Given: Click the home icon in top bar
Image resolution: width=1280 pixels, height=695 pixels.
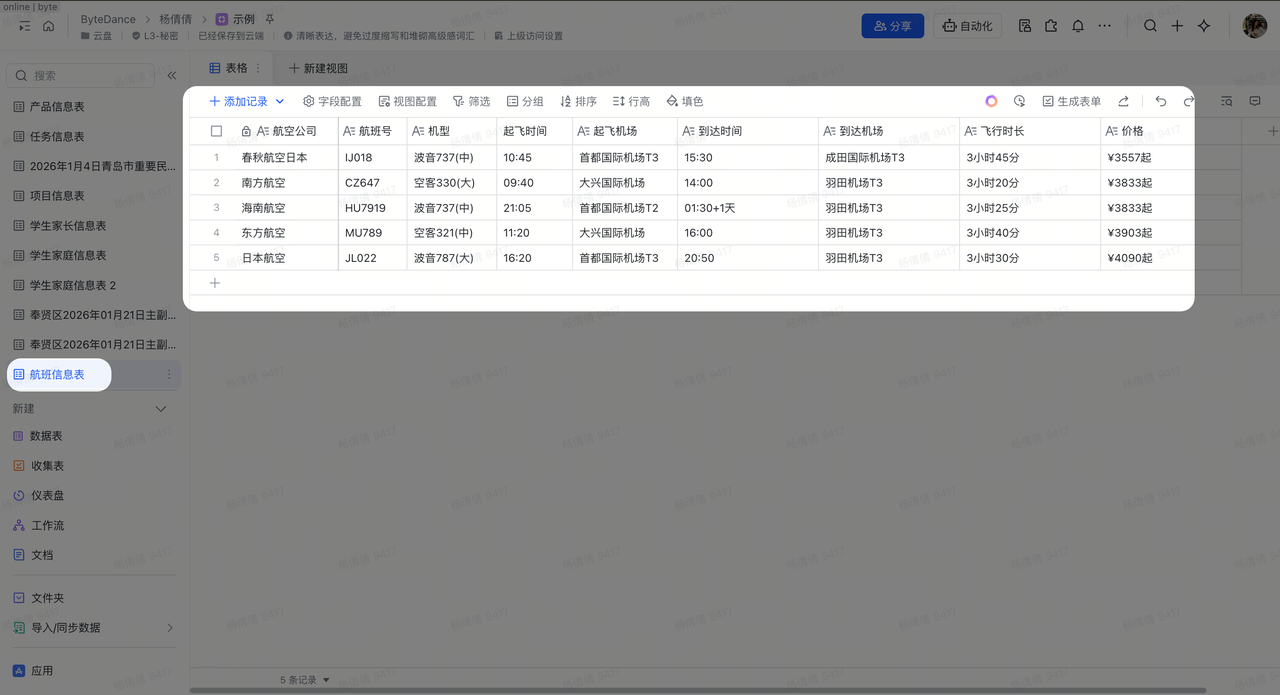Looking at the screenshot, I should point(48,26).
